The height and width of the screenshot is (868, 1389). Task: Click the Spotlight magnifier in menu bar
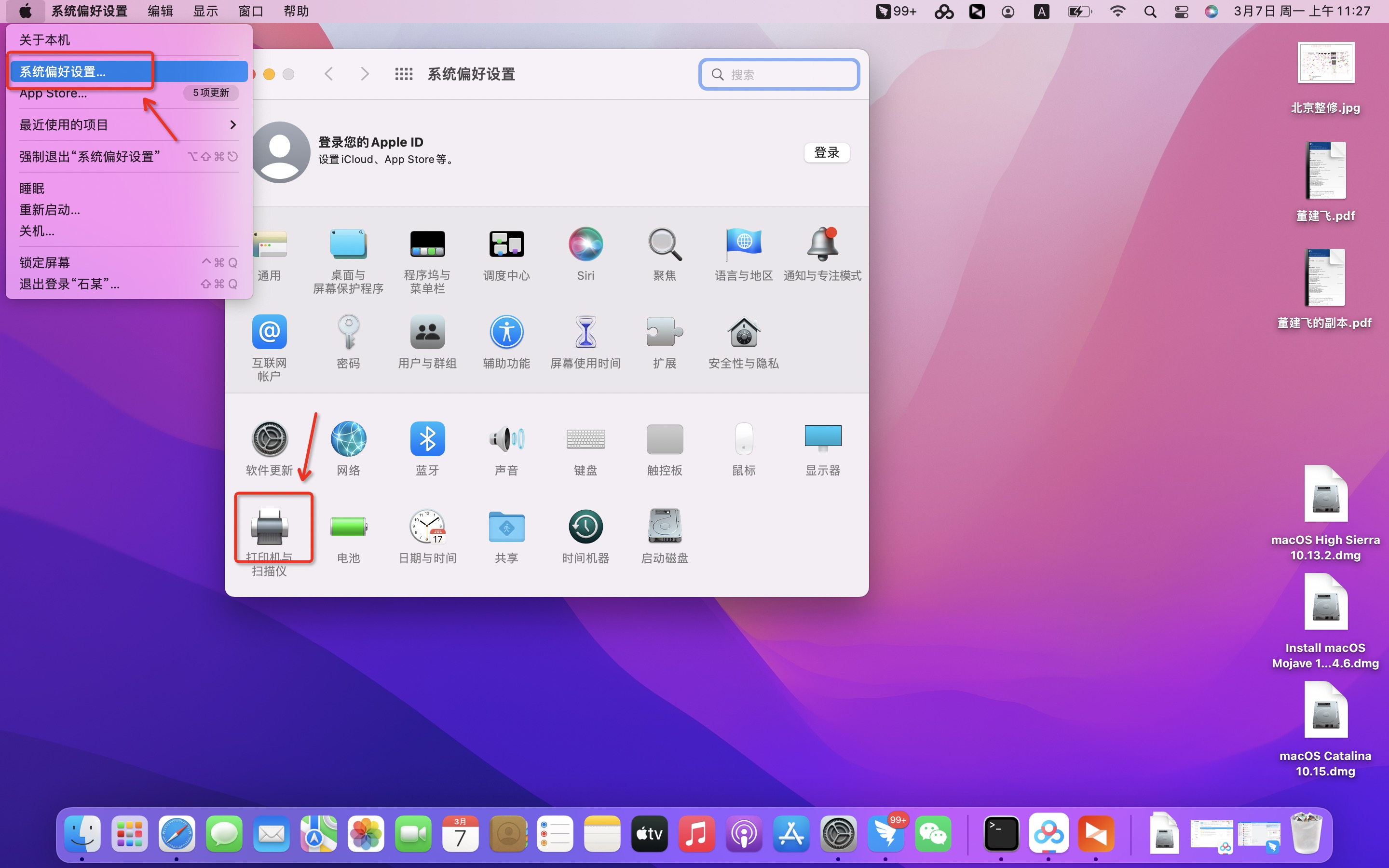coord(1150,12)
